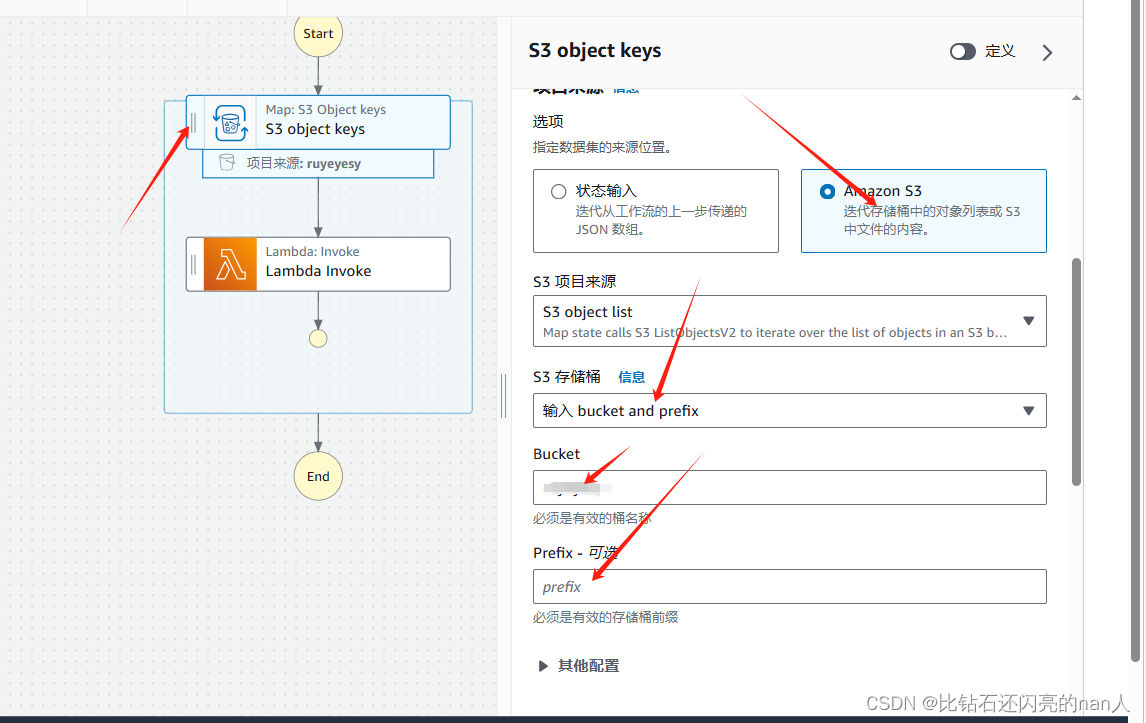The height and width of the screenshot is (723, 1146).
Task: Select the Start node in the workflow
Action: point(318,34)
